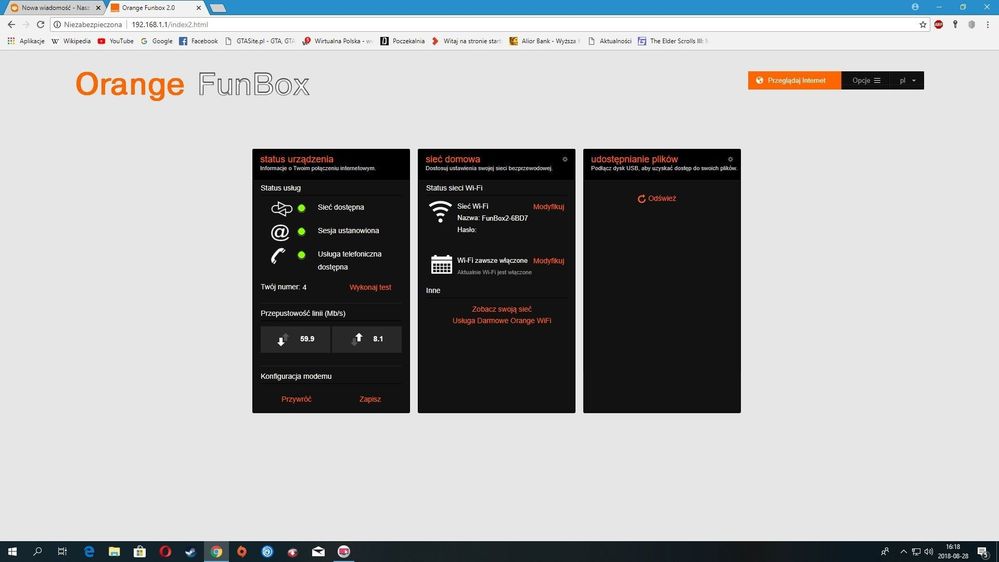Open settings gear in sieć domowa panel
The width and height of the screenshot is (999, 562).
565,159
